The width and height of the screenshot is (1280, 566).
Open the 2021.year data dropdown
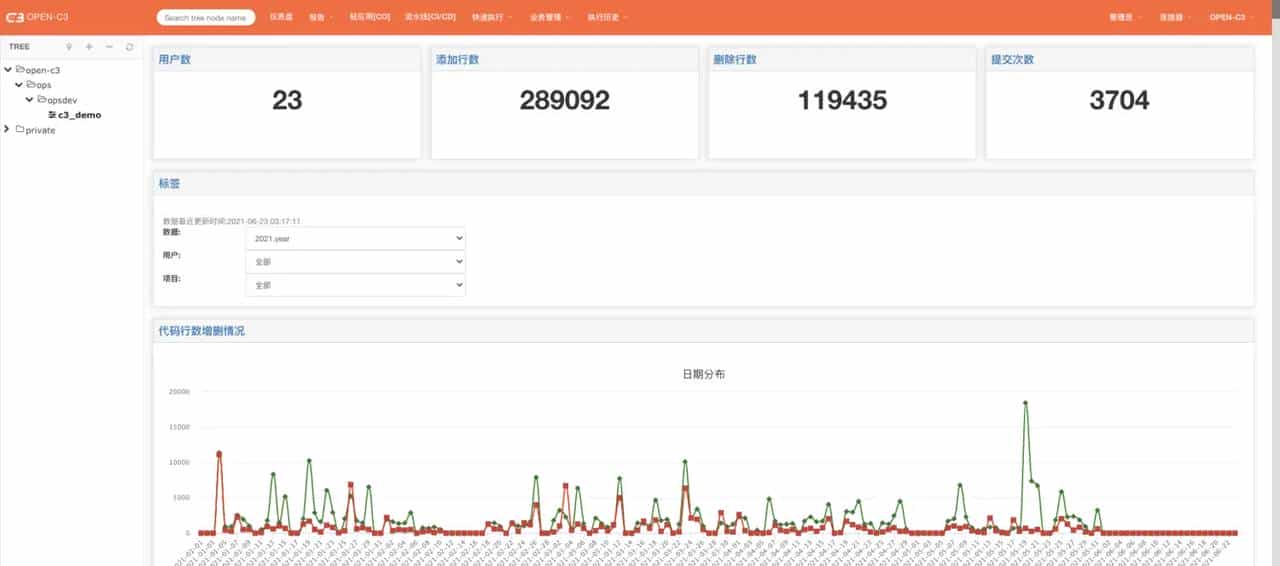(x=355, y=239)
